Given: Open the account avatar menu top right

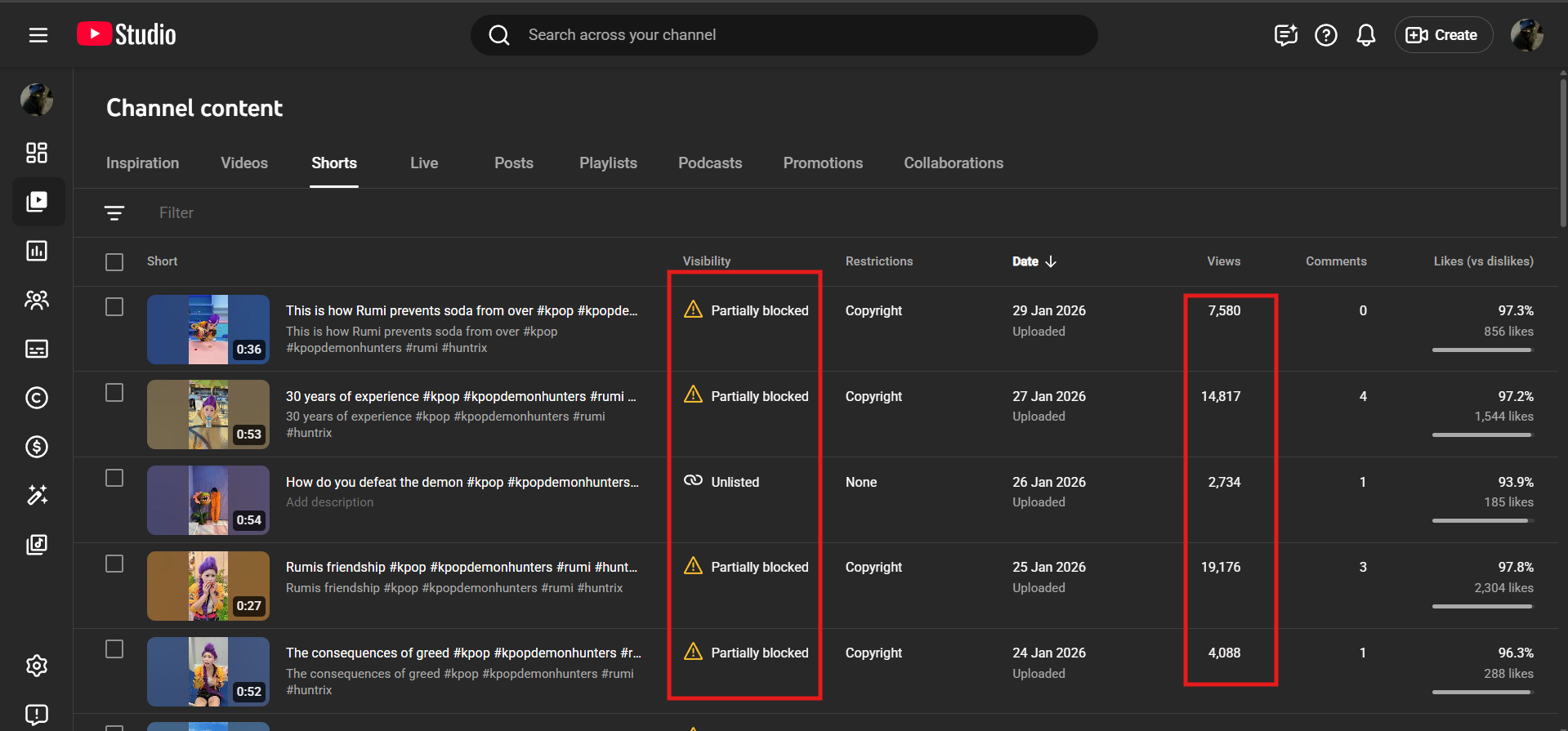Looking at the screenshot, I should pos(1526,35).
